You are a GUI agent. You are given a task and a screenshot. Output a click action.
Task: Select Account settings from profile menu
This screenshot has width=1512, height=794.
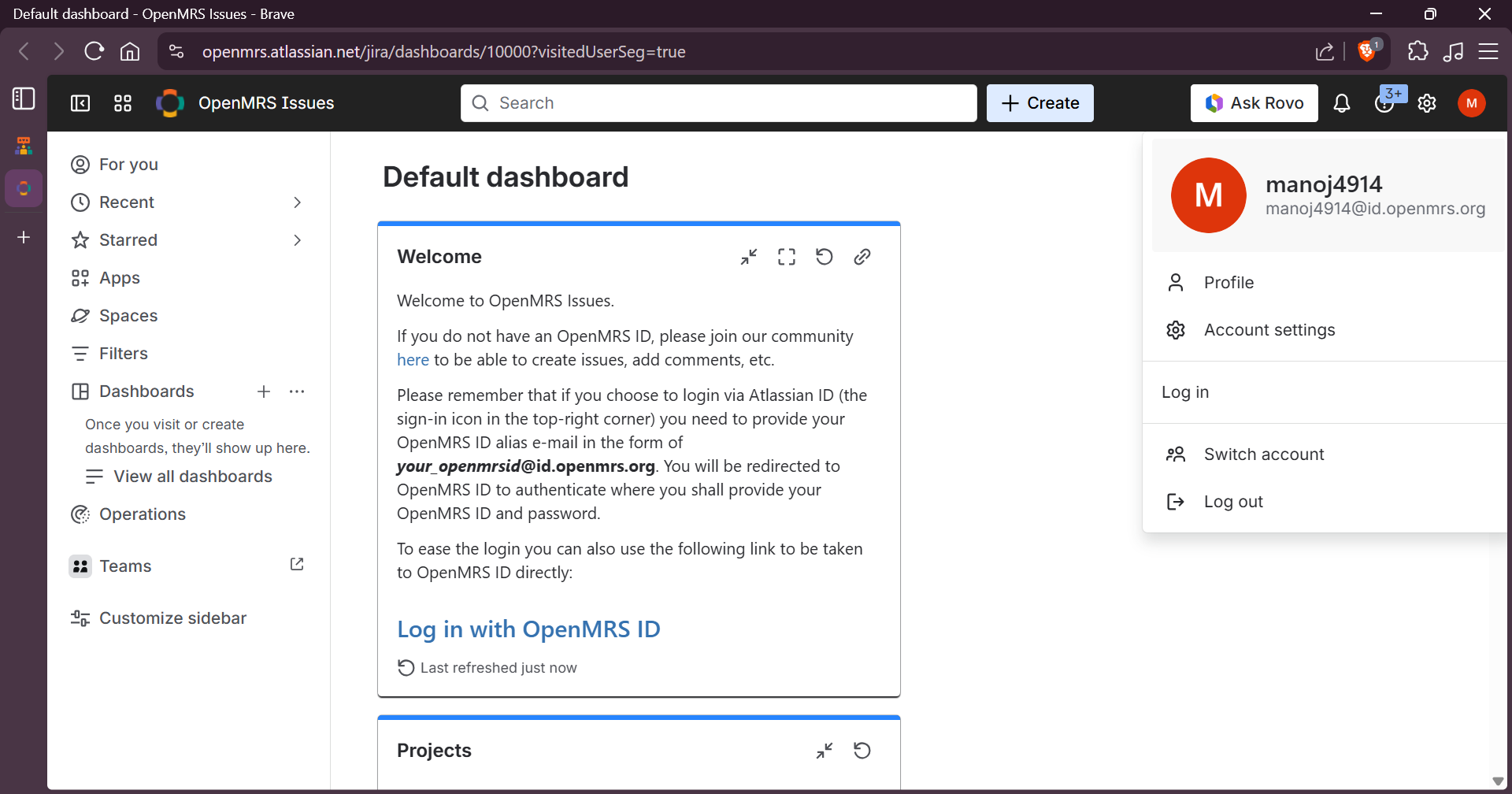pos(1269,330)
